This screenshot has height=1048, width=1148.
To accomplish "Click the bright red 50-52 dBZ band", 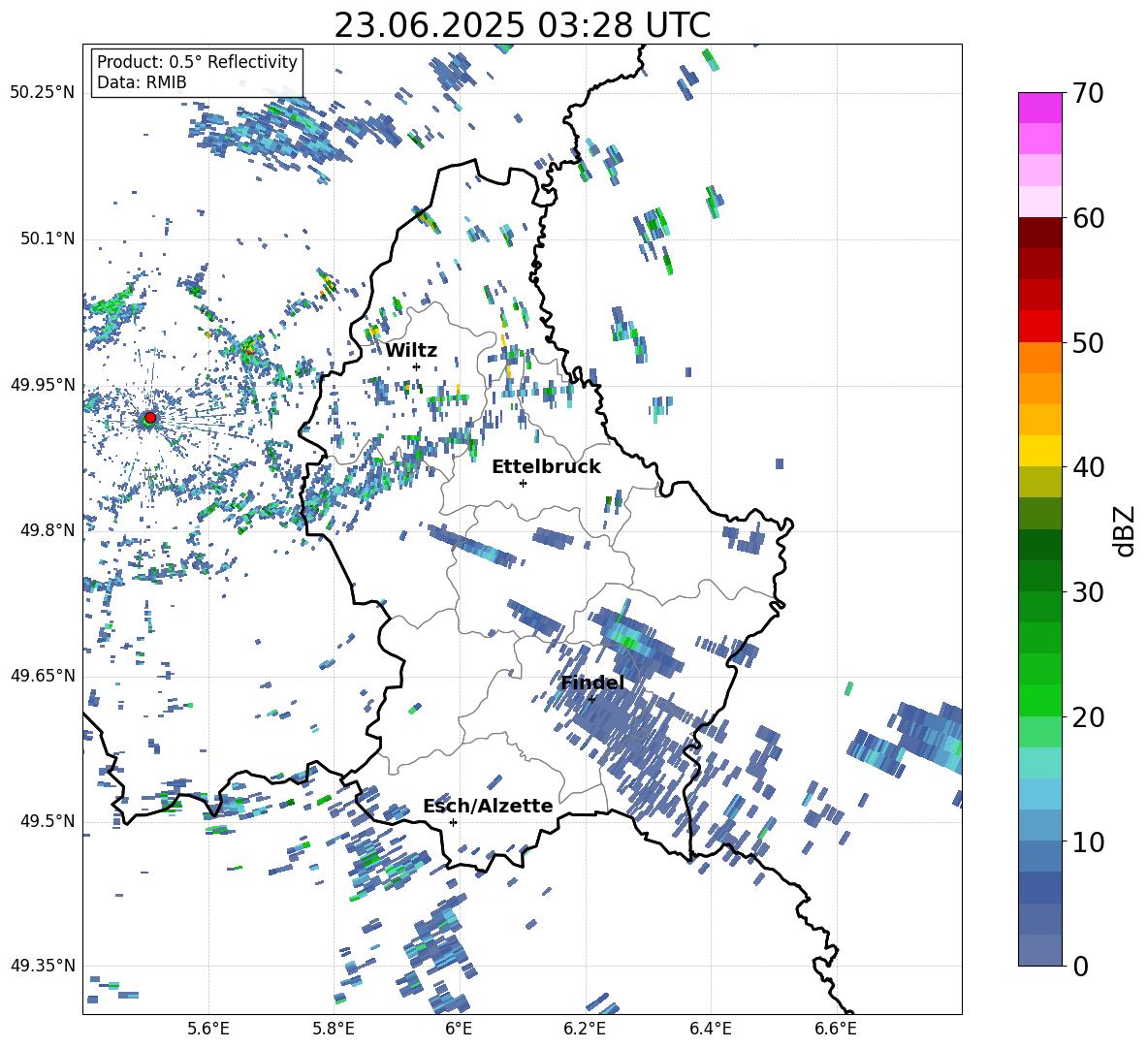I will (1039, 326).
